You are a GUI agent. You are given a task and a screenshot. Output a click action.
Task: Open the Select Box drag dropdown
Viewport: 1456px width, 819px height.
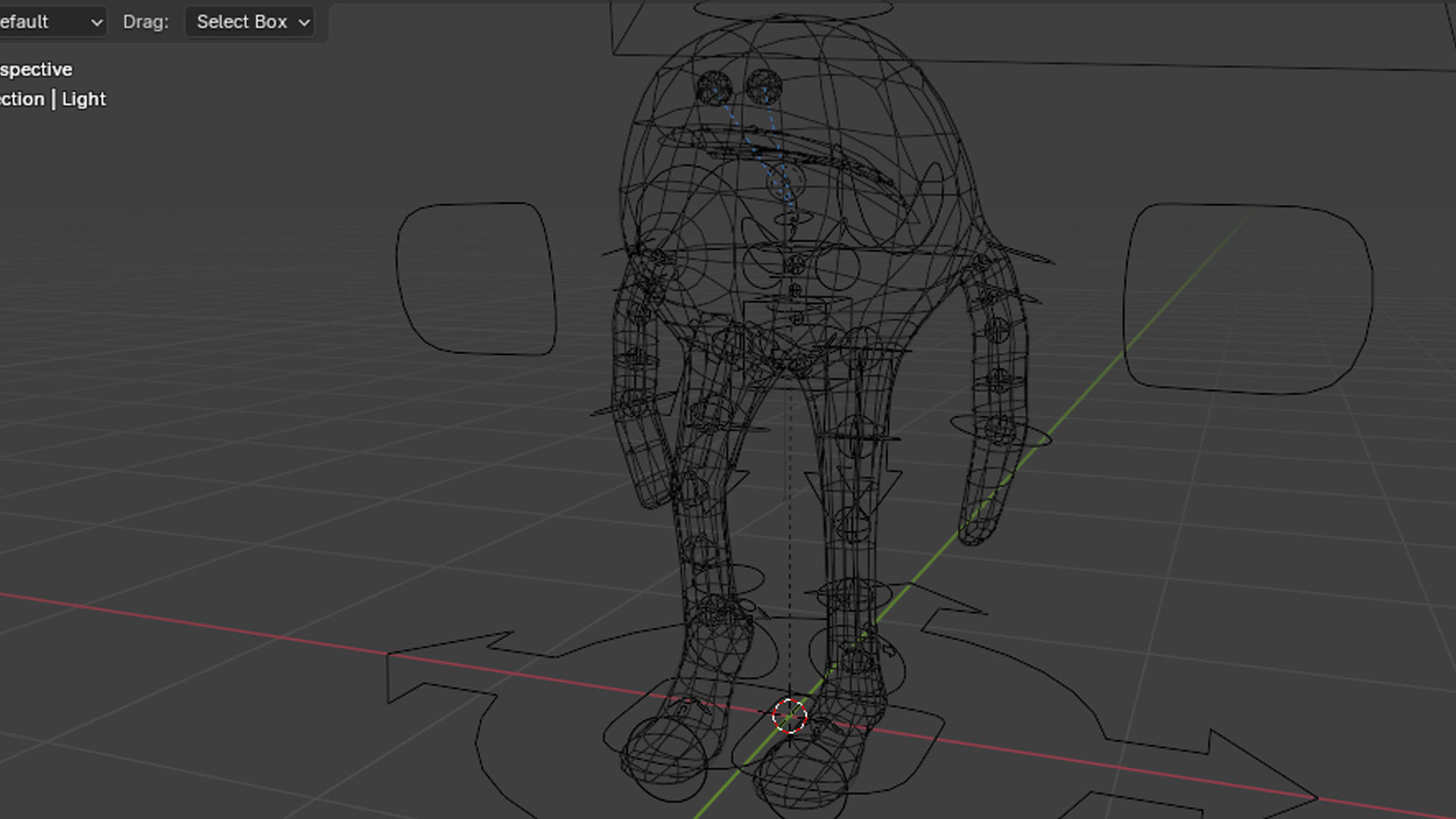coord(249,22)
